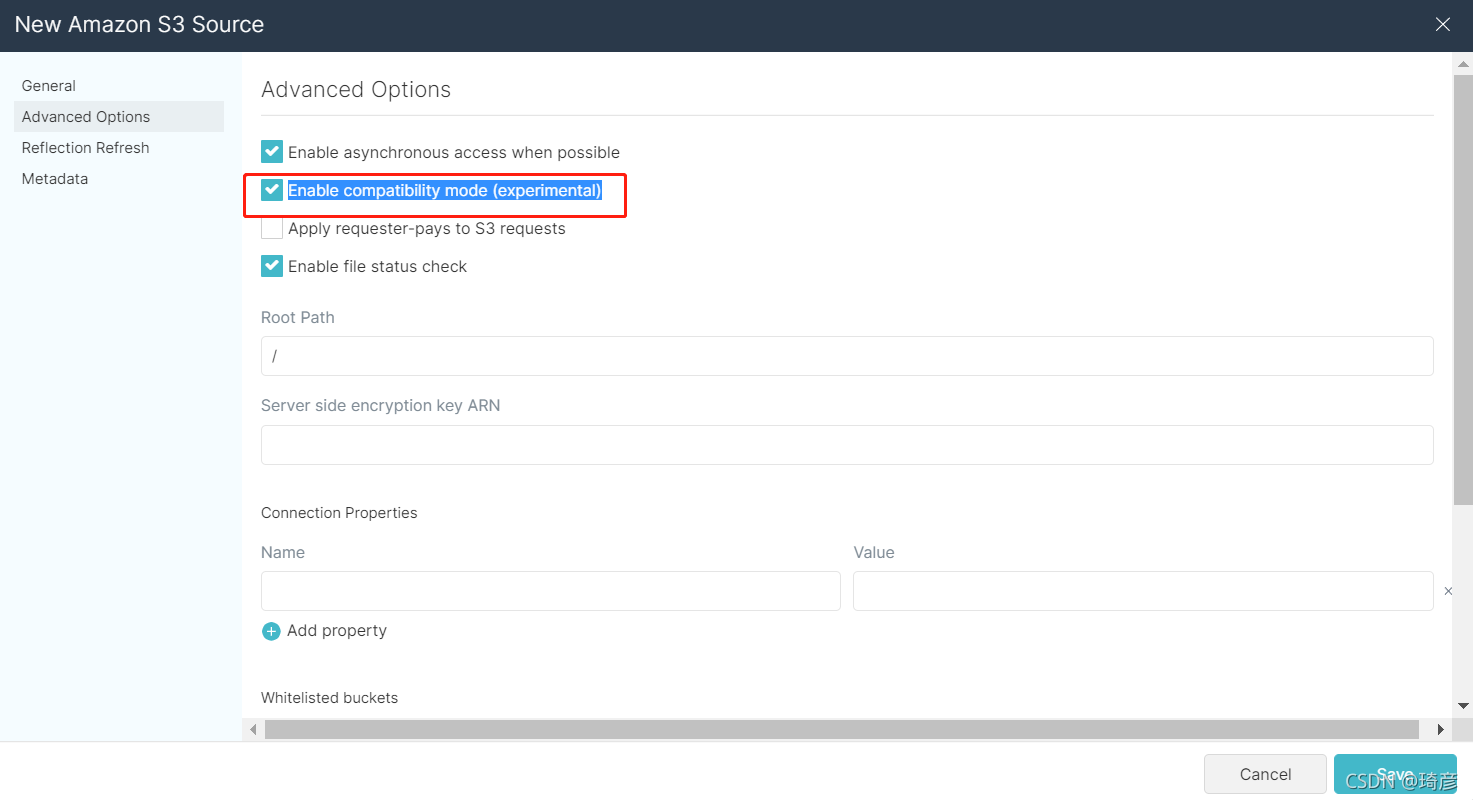
Task: Open the General settings section
Action: click(49, 86)
